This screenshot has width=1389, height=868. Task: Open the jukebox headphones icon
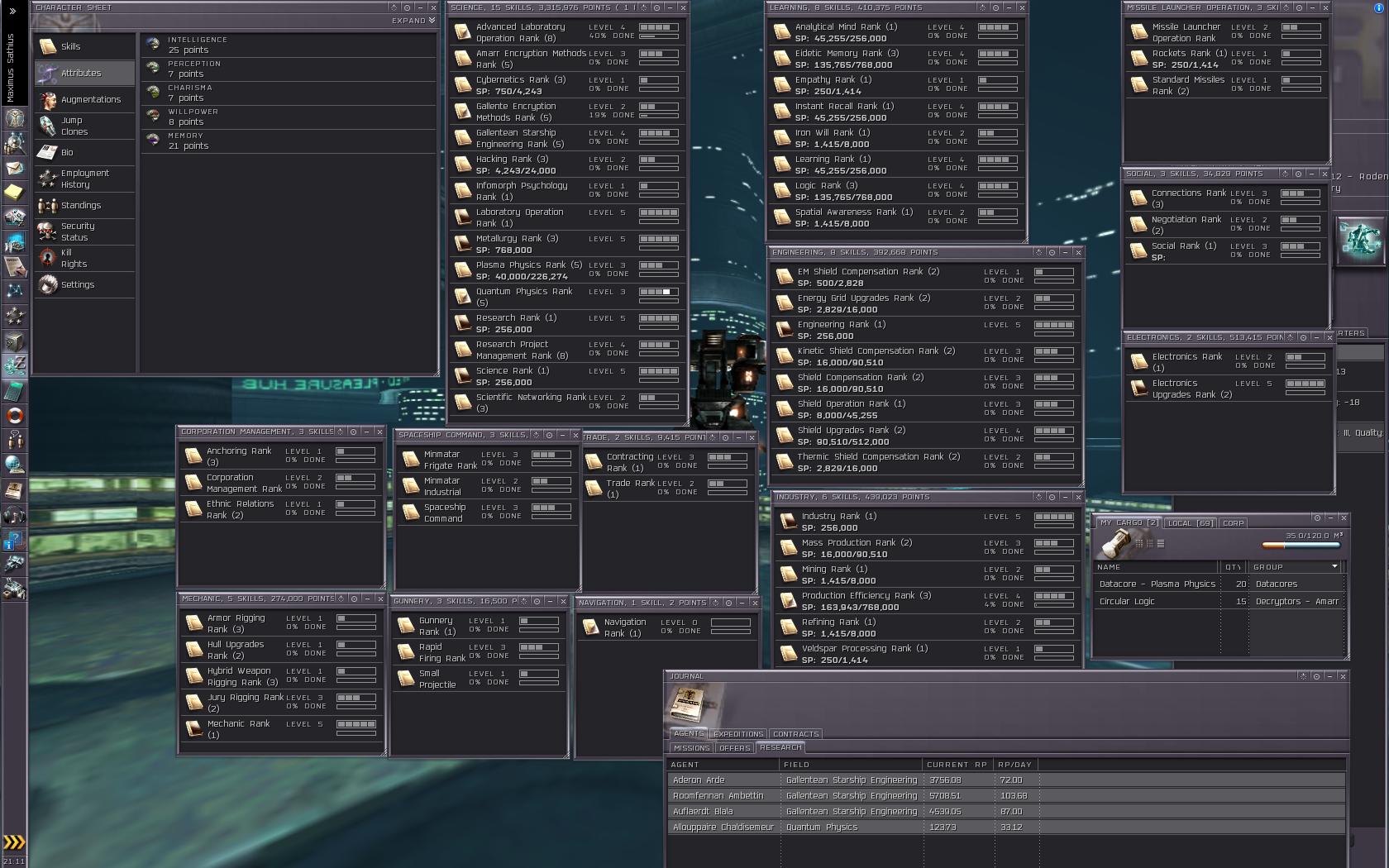14,516
